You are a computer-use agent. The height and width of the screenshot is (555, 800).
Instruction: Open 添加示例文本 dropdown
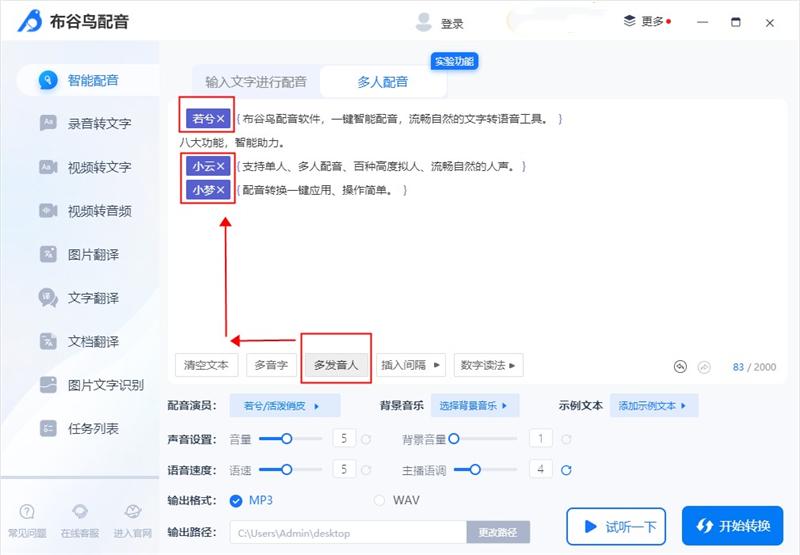click(x=654, y=406)
